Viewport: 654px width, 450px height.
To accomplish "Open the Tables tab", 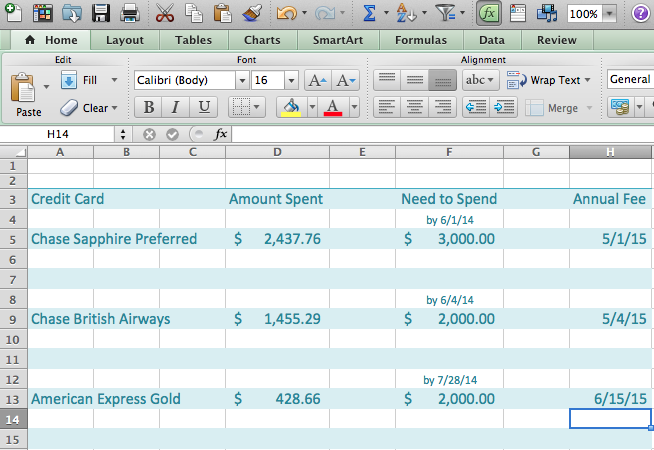I will click(194, 40).
